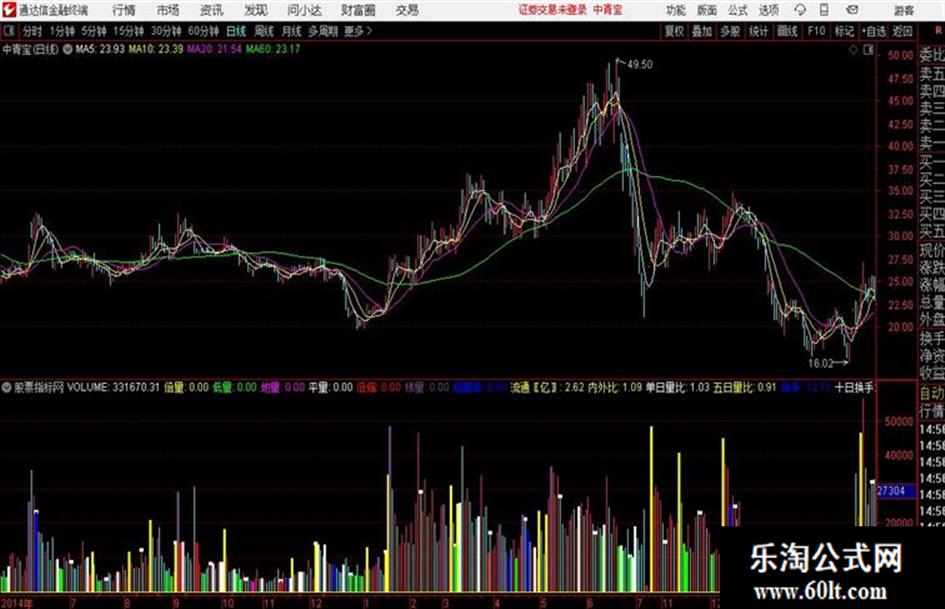945x609 pixels.
Task: Switch to the 1分钟 period tab
Action: pyautogui.click(x=61, y=31)
